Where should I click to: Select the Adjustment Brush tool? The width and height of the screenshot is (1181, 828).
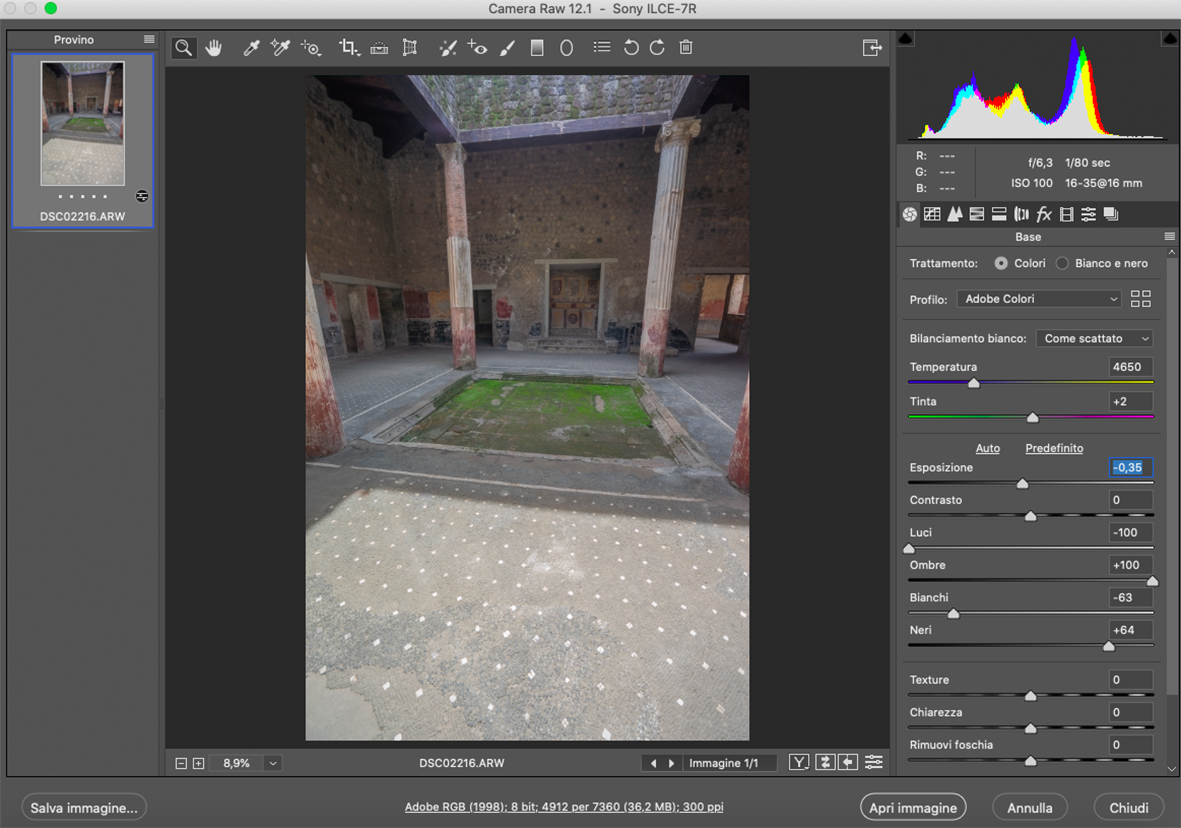pyautogui.click(x=507, y=48)
